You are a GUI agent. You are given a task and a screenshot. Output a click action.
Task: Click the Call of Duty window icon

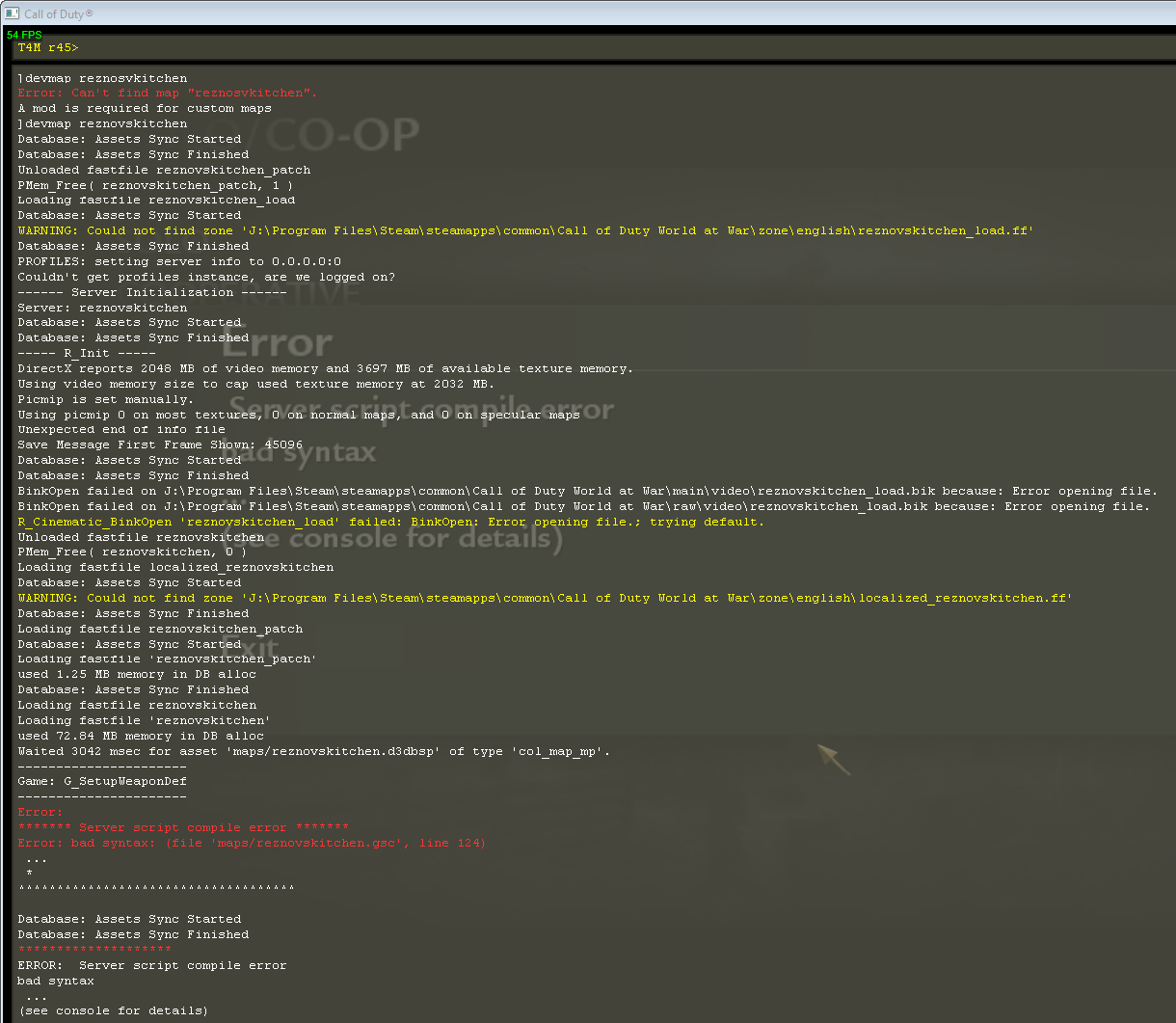point(13,13)
